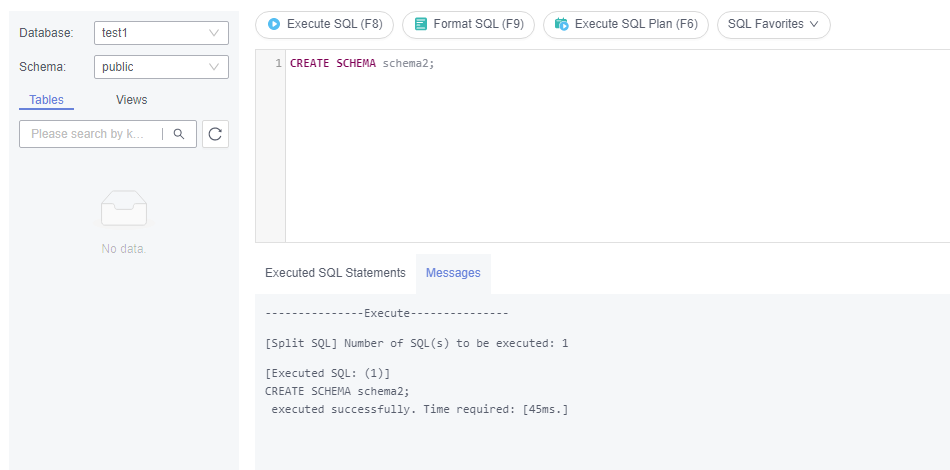Viewport: 950px width, 470px height.
Task: Click the table keyword search field
Action: [91, 134]
